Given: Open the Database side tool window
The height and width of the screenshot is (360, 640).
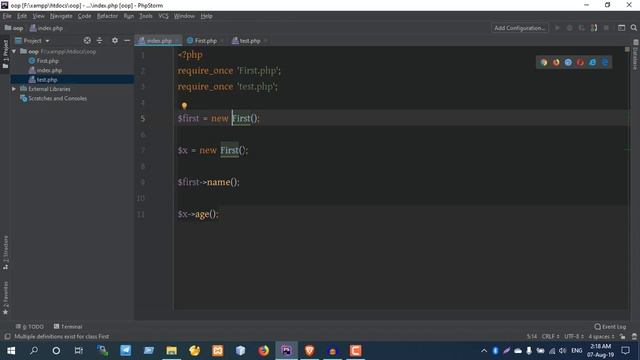Looking at the screenshot, I should pos(636,55).
